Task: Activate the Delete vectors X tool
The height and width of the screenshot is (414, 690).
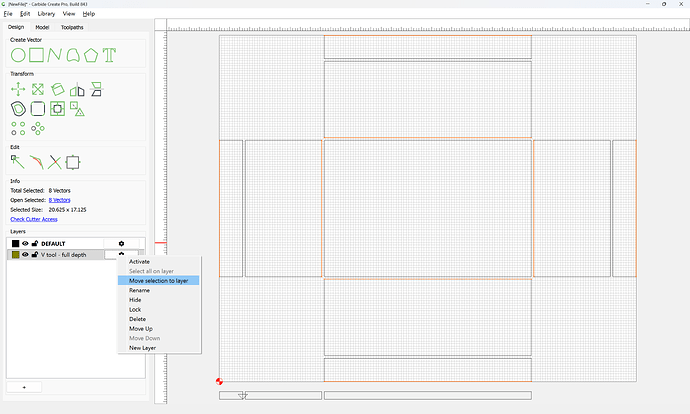Action: [x=55, y=162]
